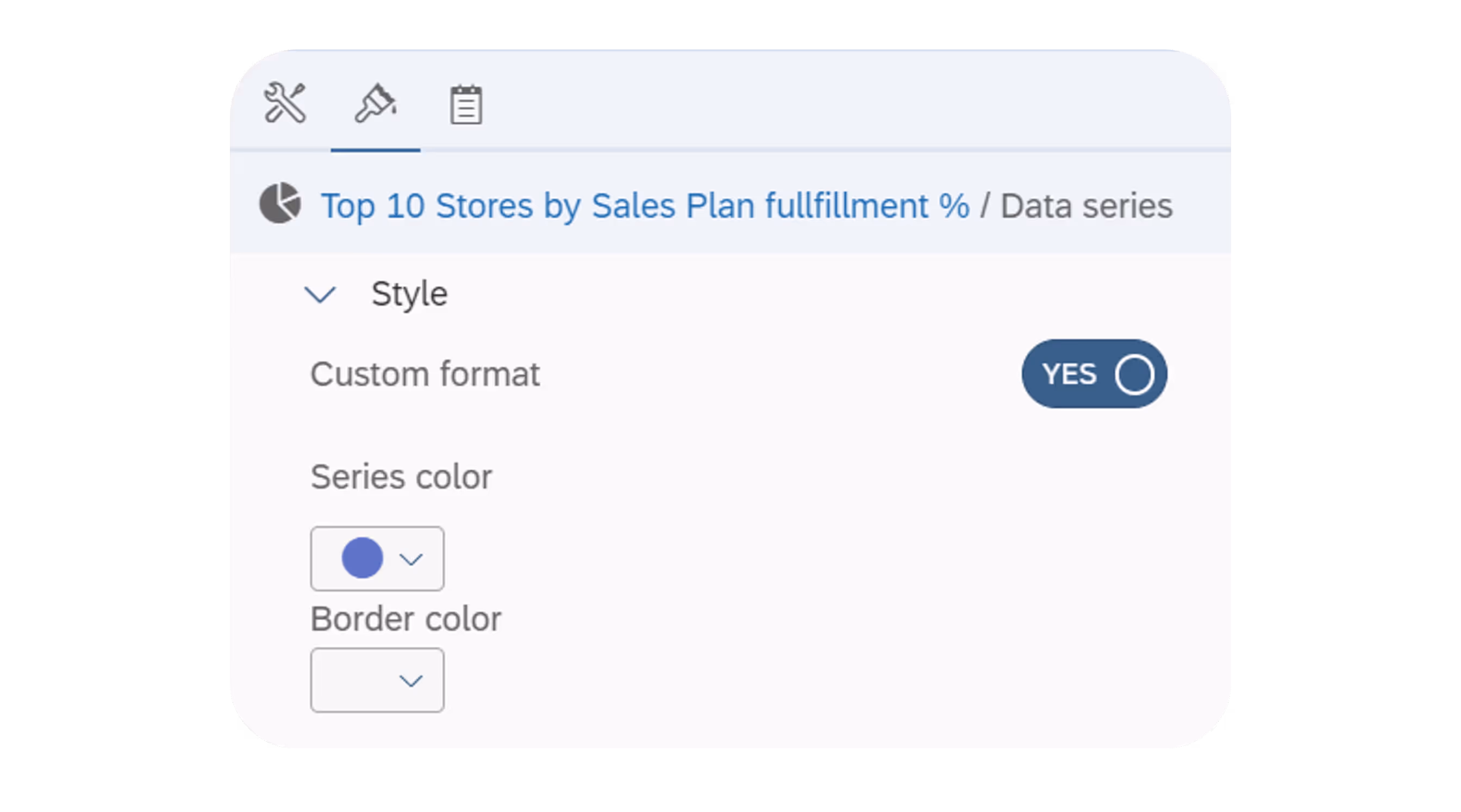Click the Custom format label

tap(425, 374)
